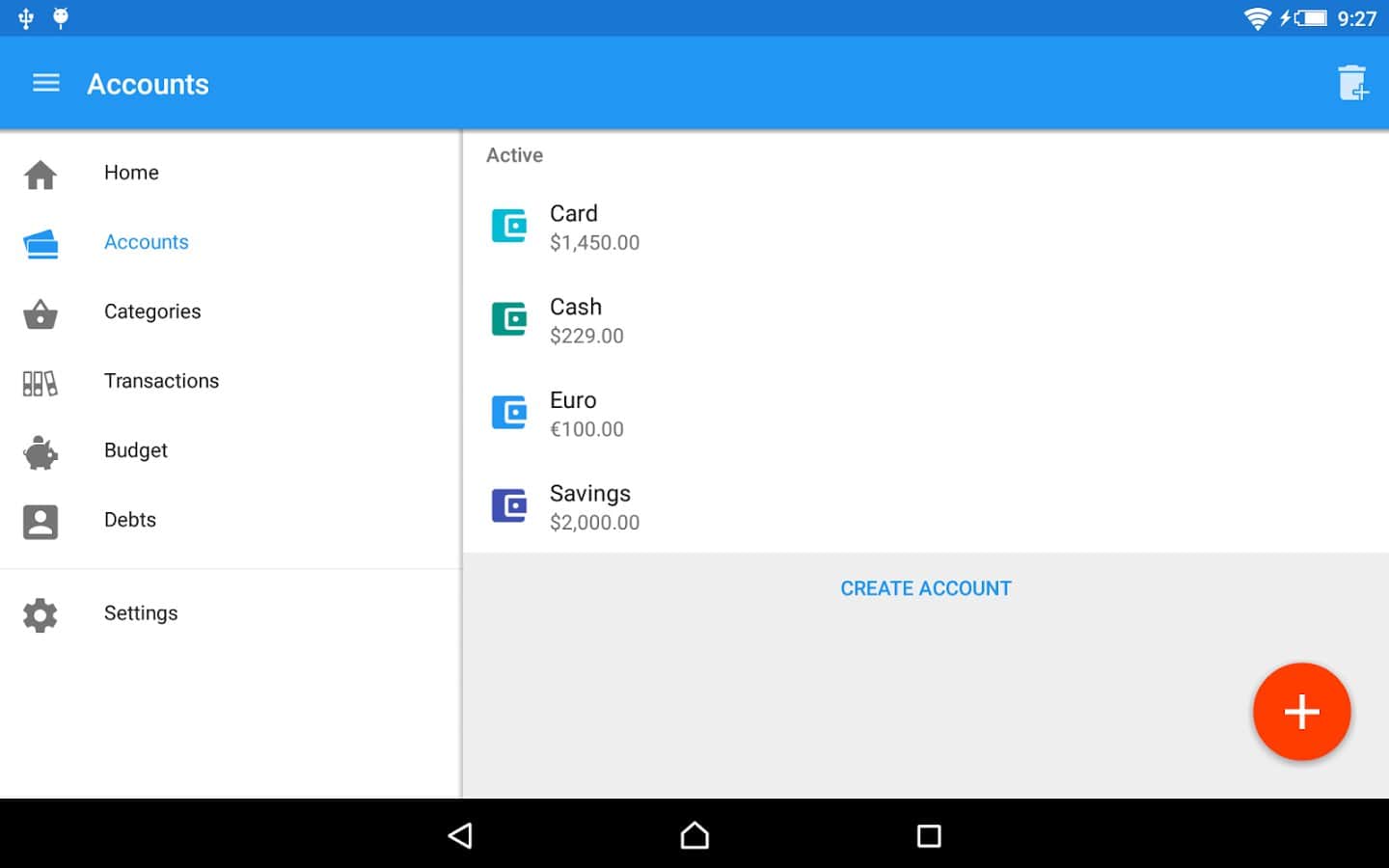1389x868 pixels.
Task: Click the Budget piggy bank icon
Action: (x=41, y=452)
